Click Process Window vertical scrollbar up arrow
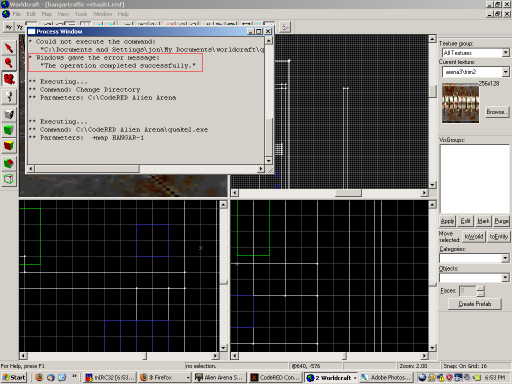This screenshot has width=512, height=384. (269, 41)
